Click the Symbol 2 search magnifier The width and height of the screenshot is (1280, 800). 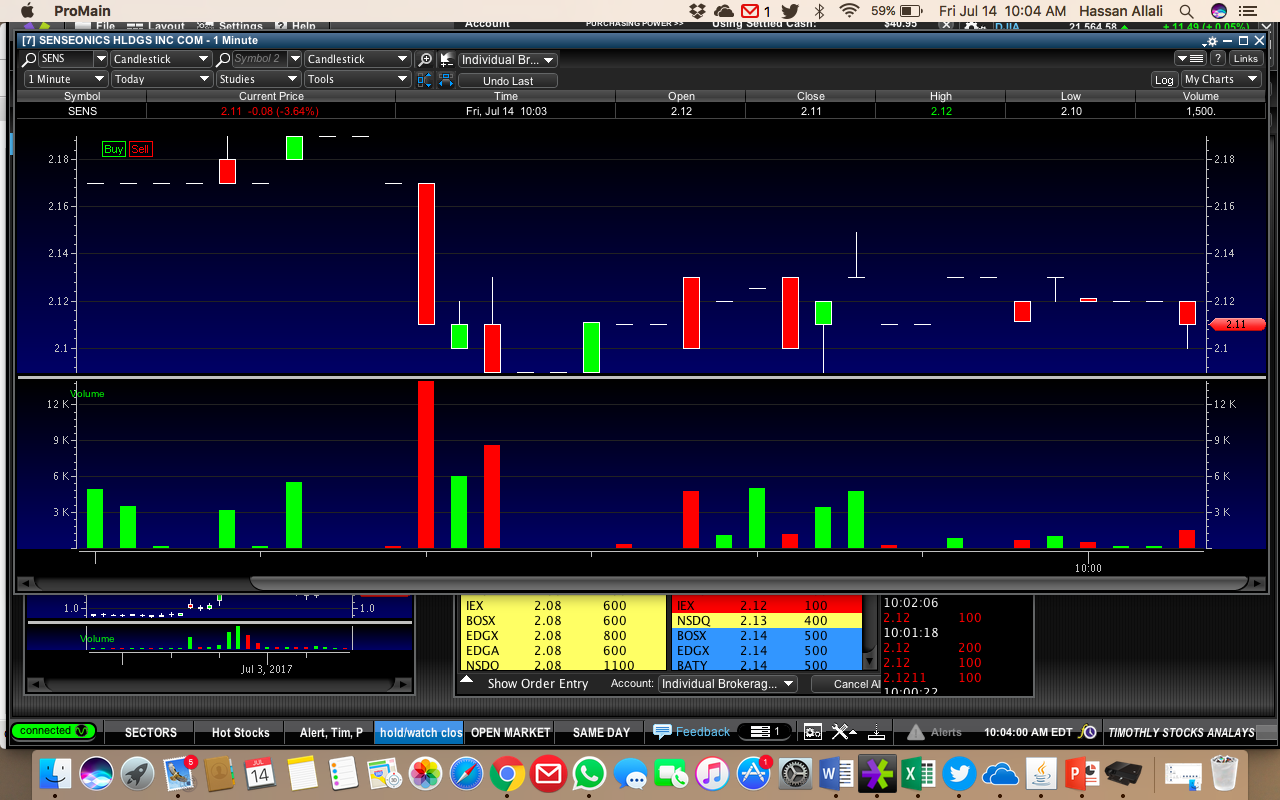coord(224,59)
